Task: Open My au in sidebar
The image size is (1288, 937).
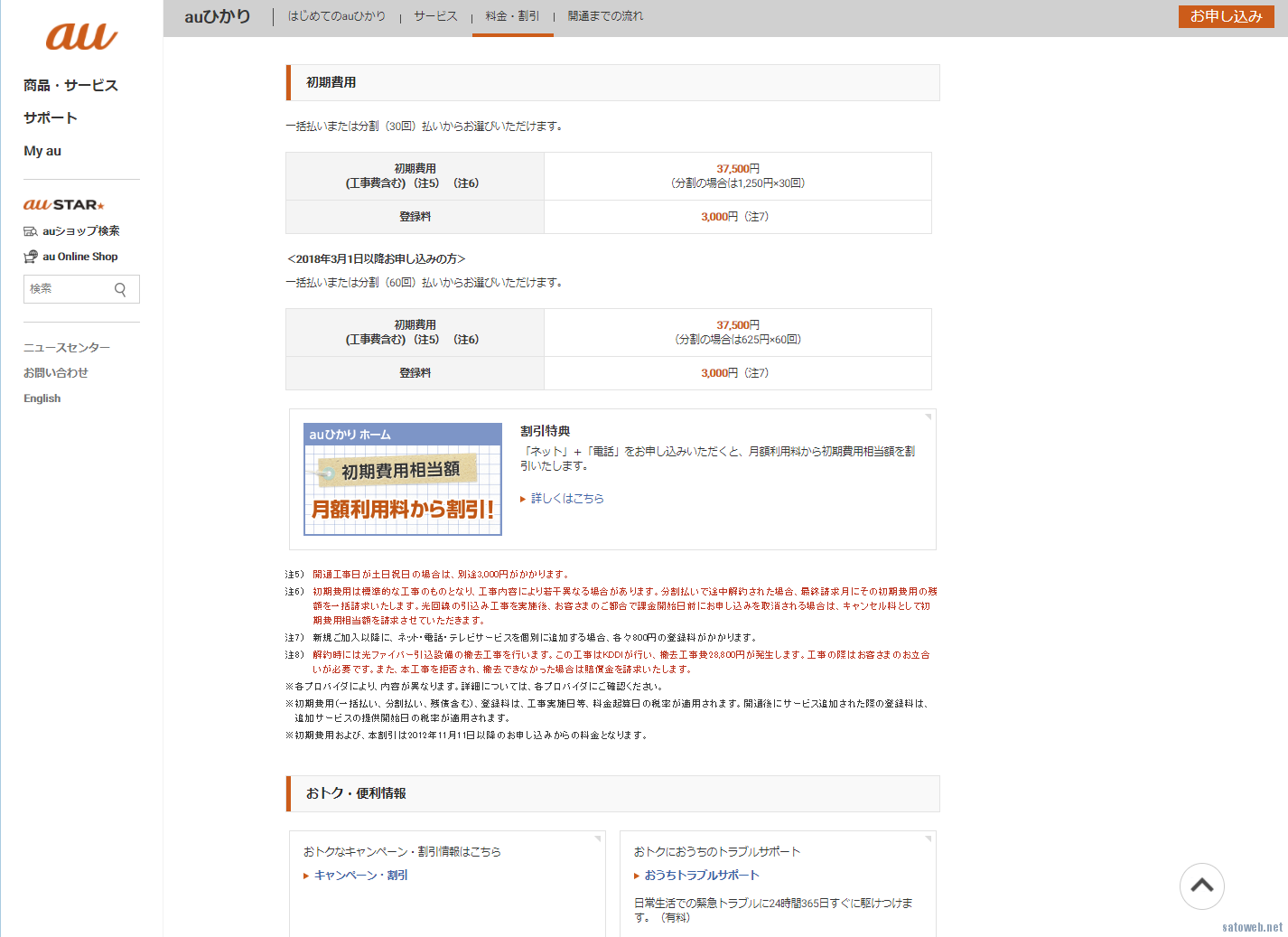Action: tap(42, 151)
